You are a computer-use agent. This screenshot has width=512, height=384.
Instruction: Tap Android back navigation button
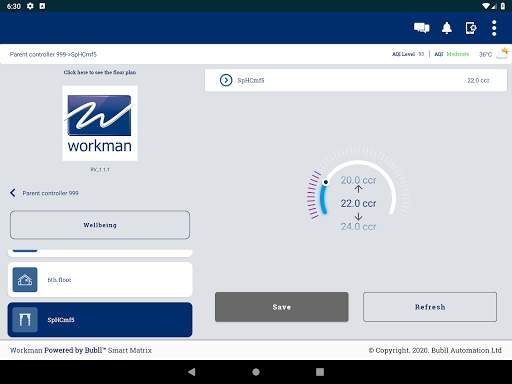tap(192, 372)
